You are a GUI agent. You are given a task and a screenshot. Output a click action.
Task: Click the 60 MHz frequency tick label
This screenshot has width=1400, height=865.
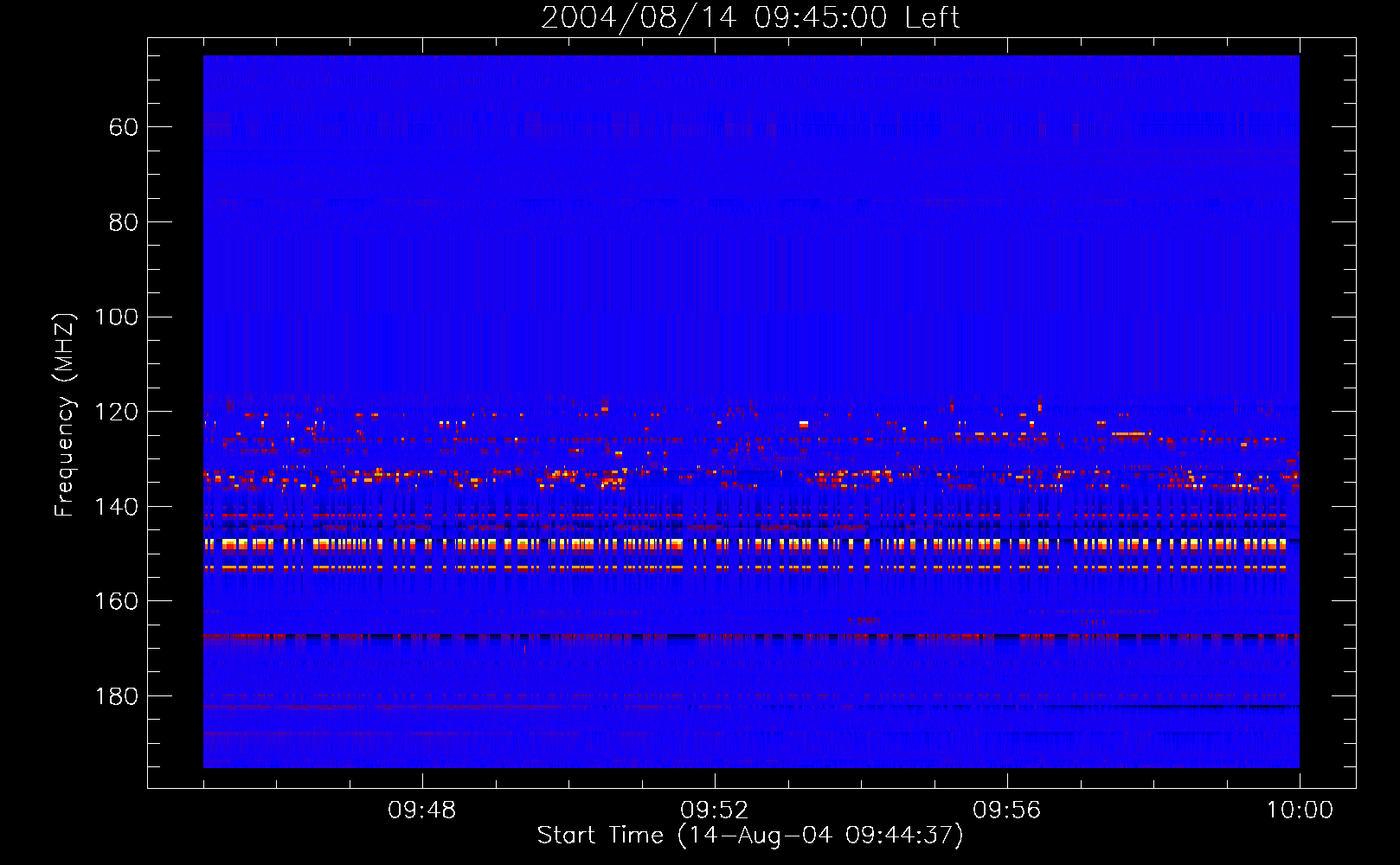click(124, 127)
